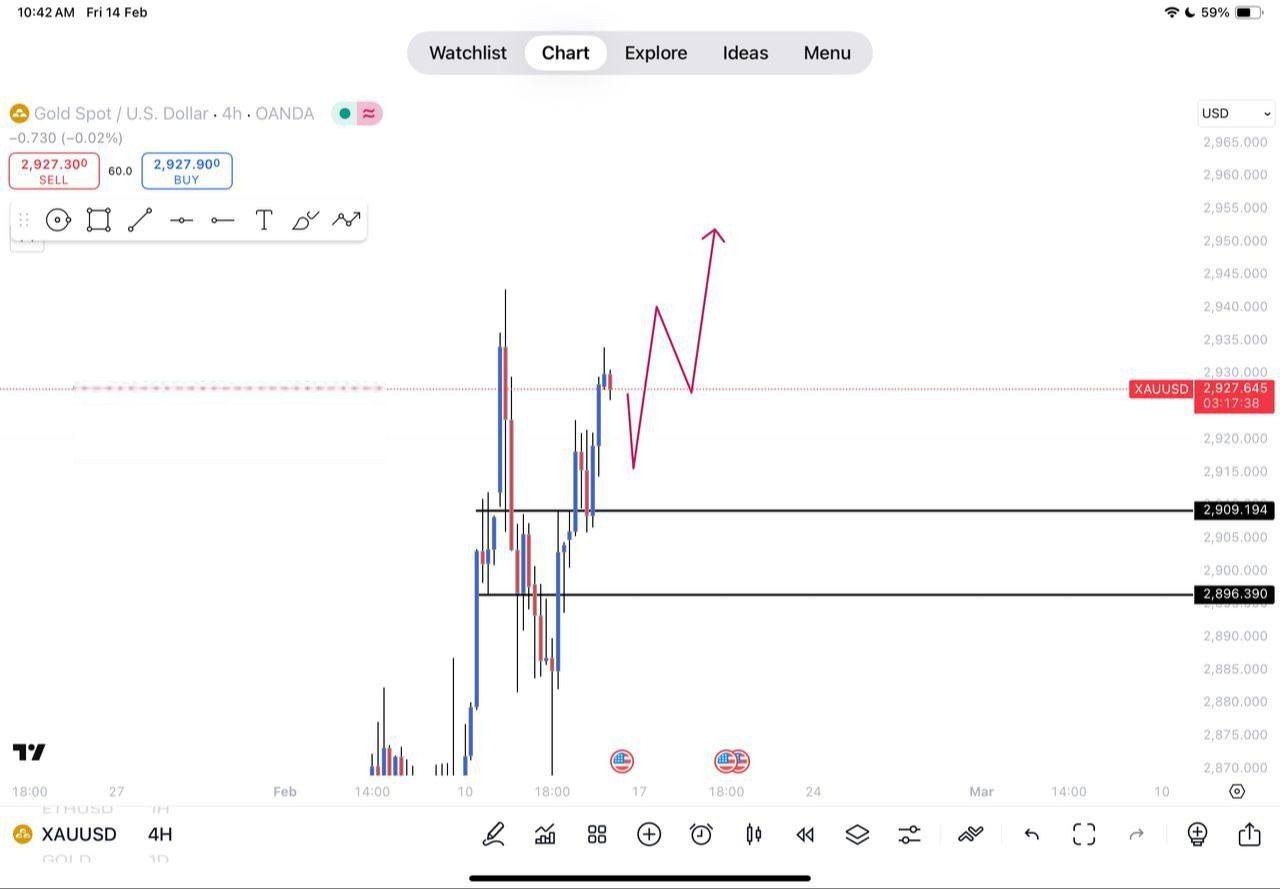Select the trend line tool
Image resolution: width=1280 pixels, height=889 pixels.
click(x=140, y=220)
